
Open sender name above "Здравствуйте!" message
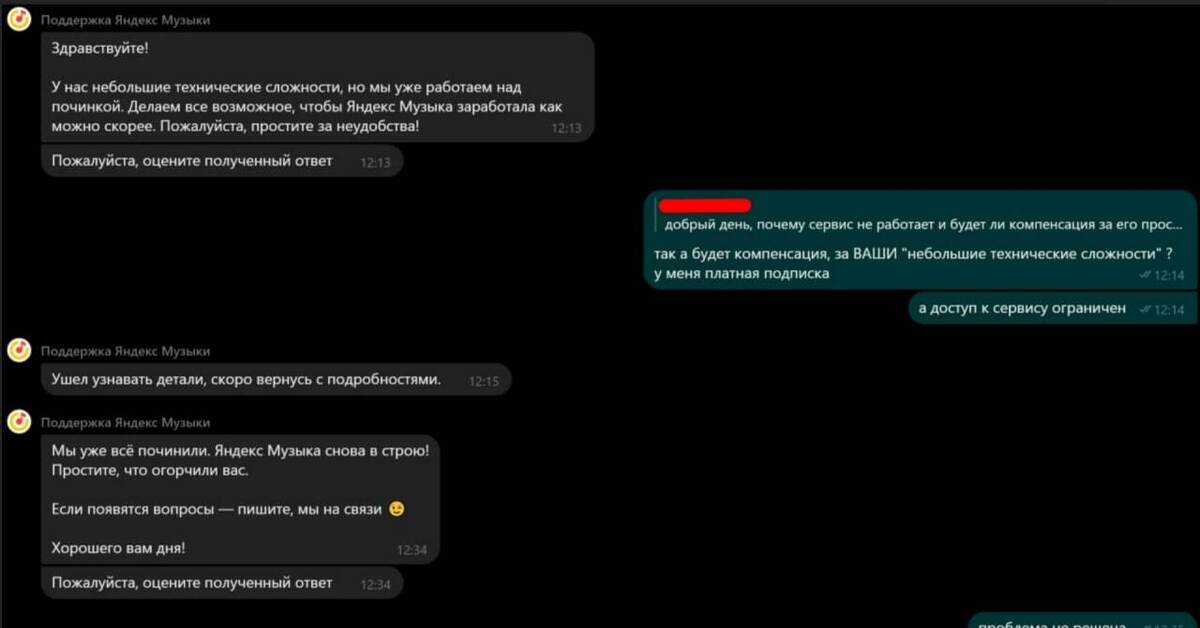pyautogui.click(x=126, y=20)
